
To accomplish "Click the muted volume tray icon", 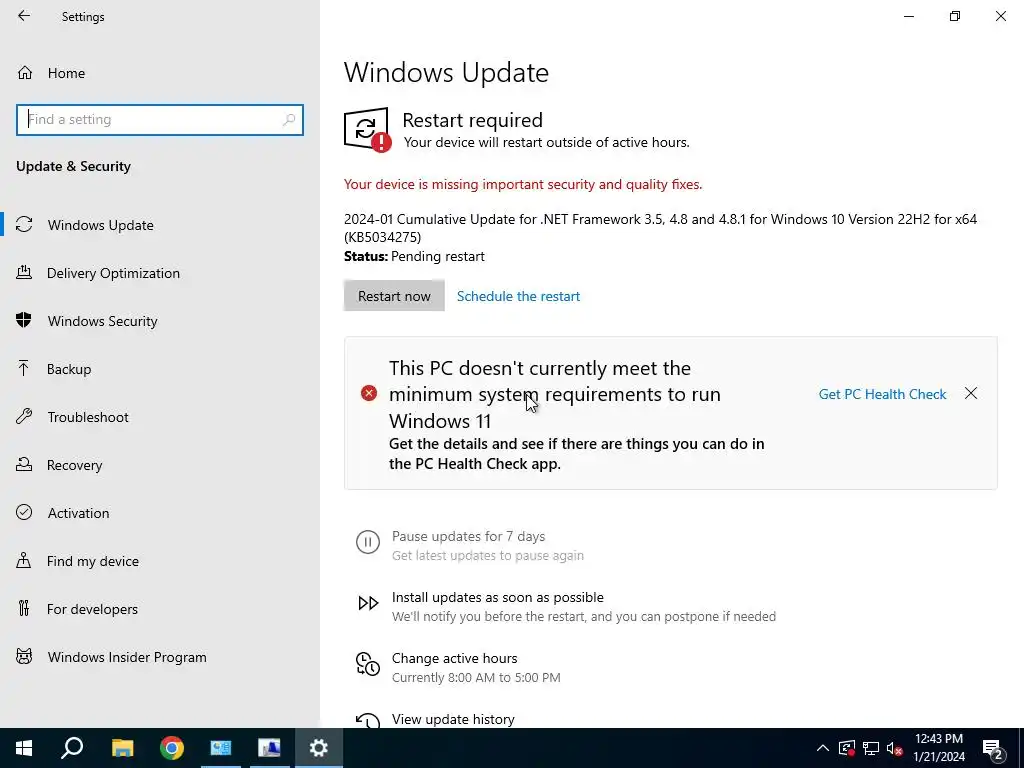I will click(894, 748).
